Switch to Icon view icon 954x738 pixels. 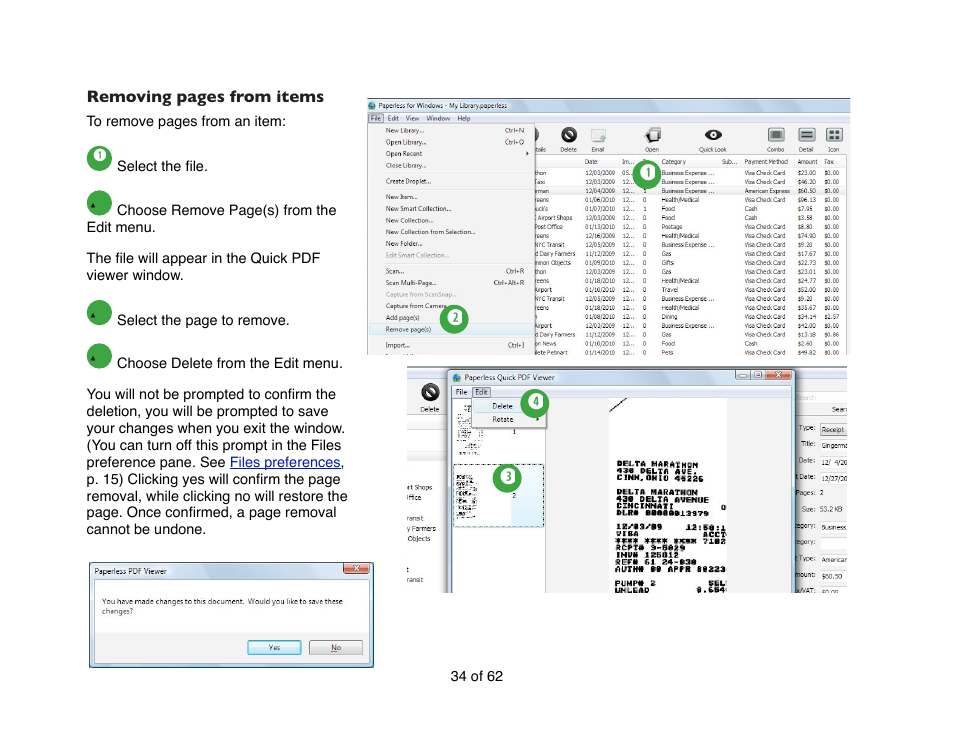click(x=834, y=135)
